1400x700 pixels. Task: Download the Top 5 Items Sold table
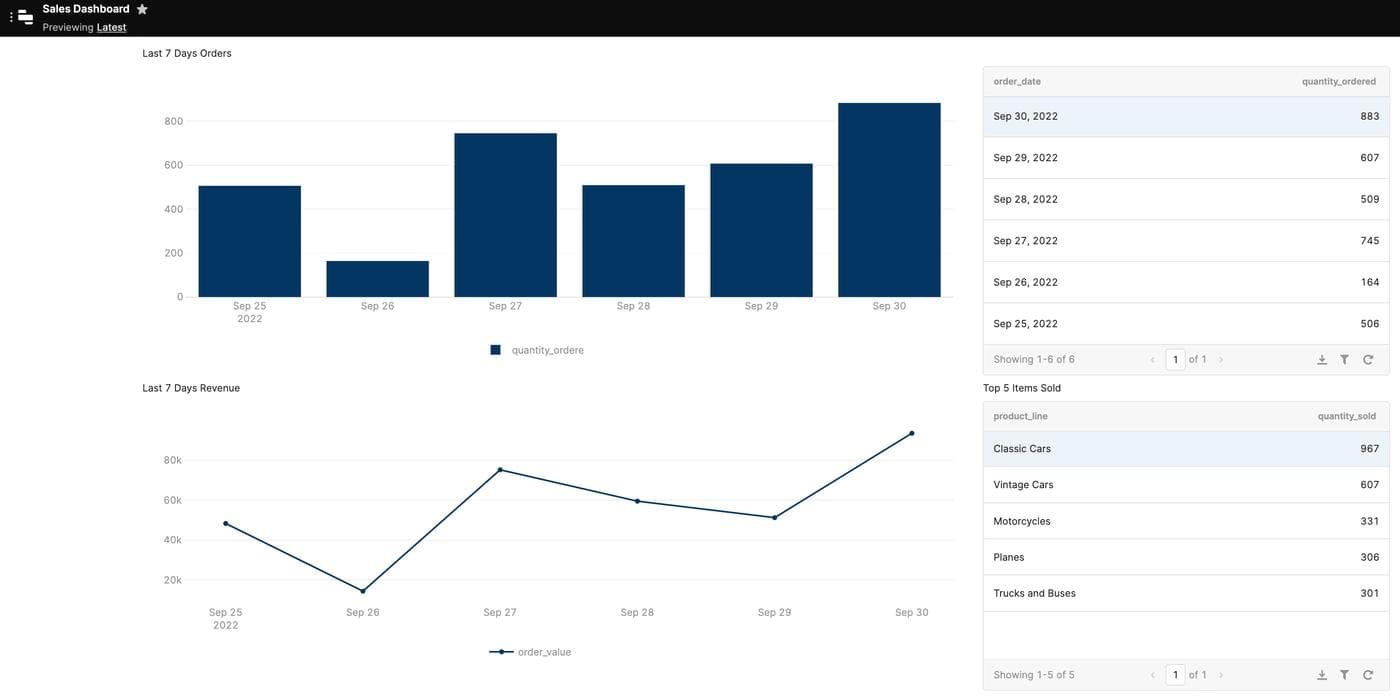(x=1321, y=676)
